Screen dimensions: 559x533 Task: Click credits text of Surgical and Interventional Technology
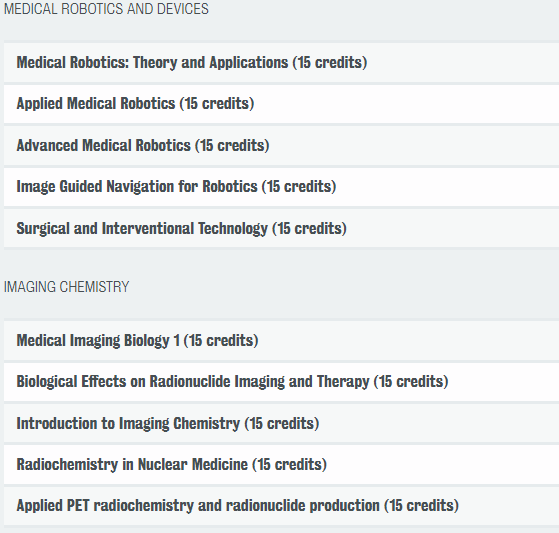coord(309,229)
